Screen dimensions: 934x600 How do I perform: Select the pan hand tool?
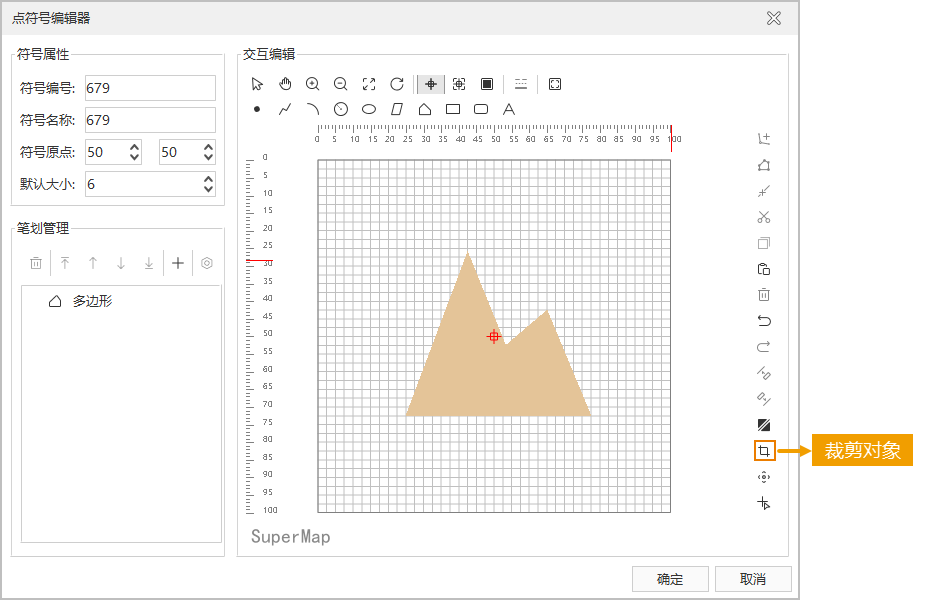[x=285, y=84]
